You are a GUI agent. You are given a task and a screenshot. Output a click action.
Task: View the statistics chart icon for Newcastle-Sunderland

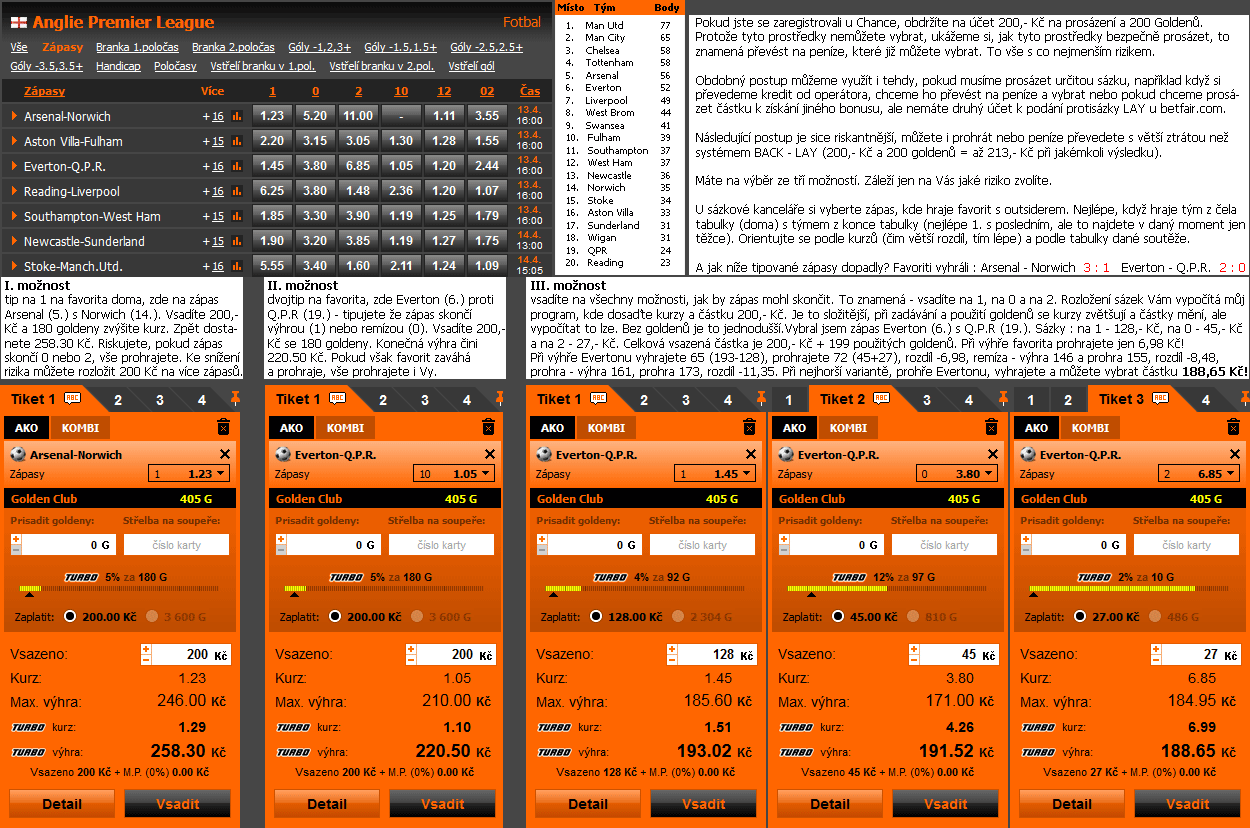click(237, 241)
